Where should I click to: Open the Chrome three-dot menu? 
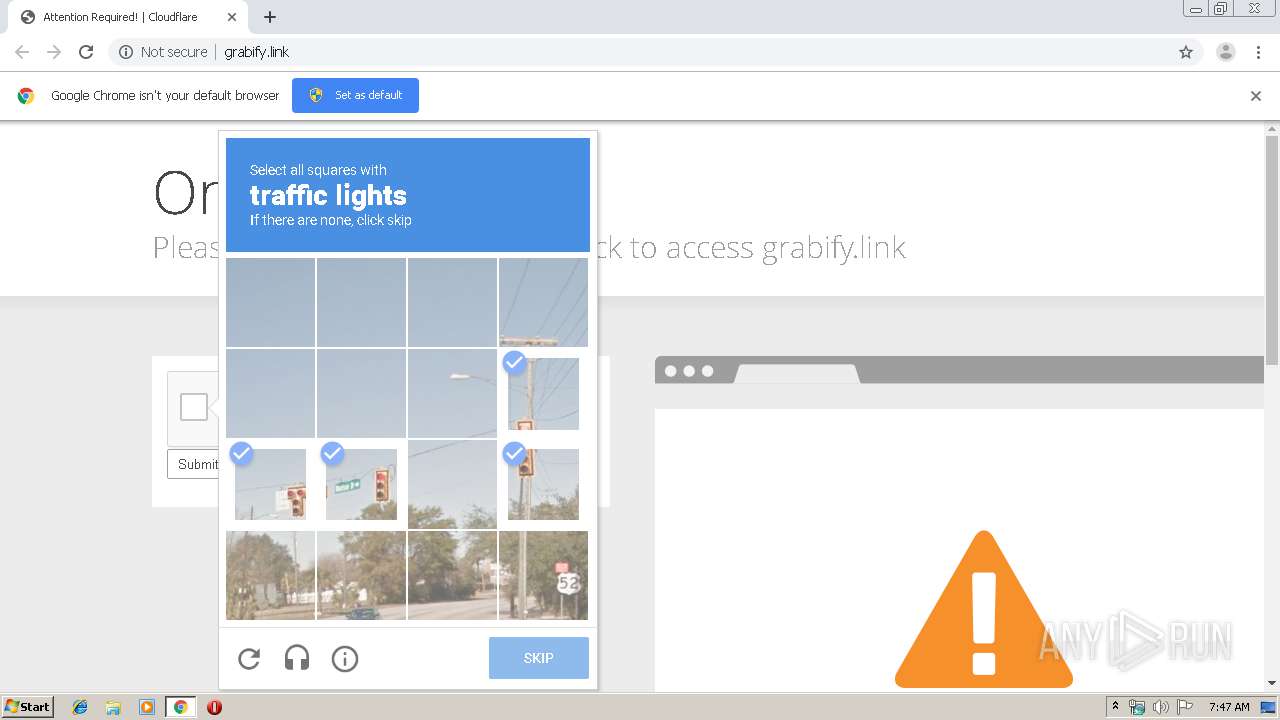[x=1258, y=52]
